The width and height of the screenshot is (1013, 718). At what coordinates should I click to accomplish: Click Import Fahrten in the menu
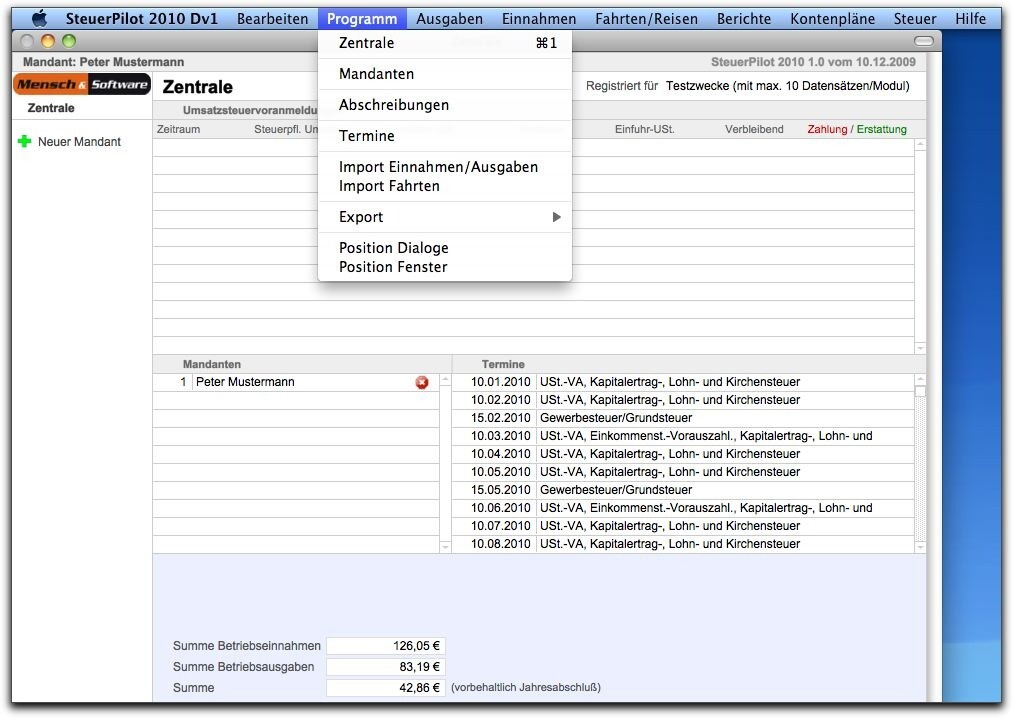389,186
